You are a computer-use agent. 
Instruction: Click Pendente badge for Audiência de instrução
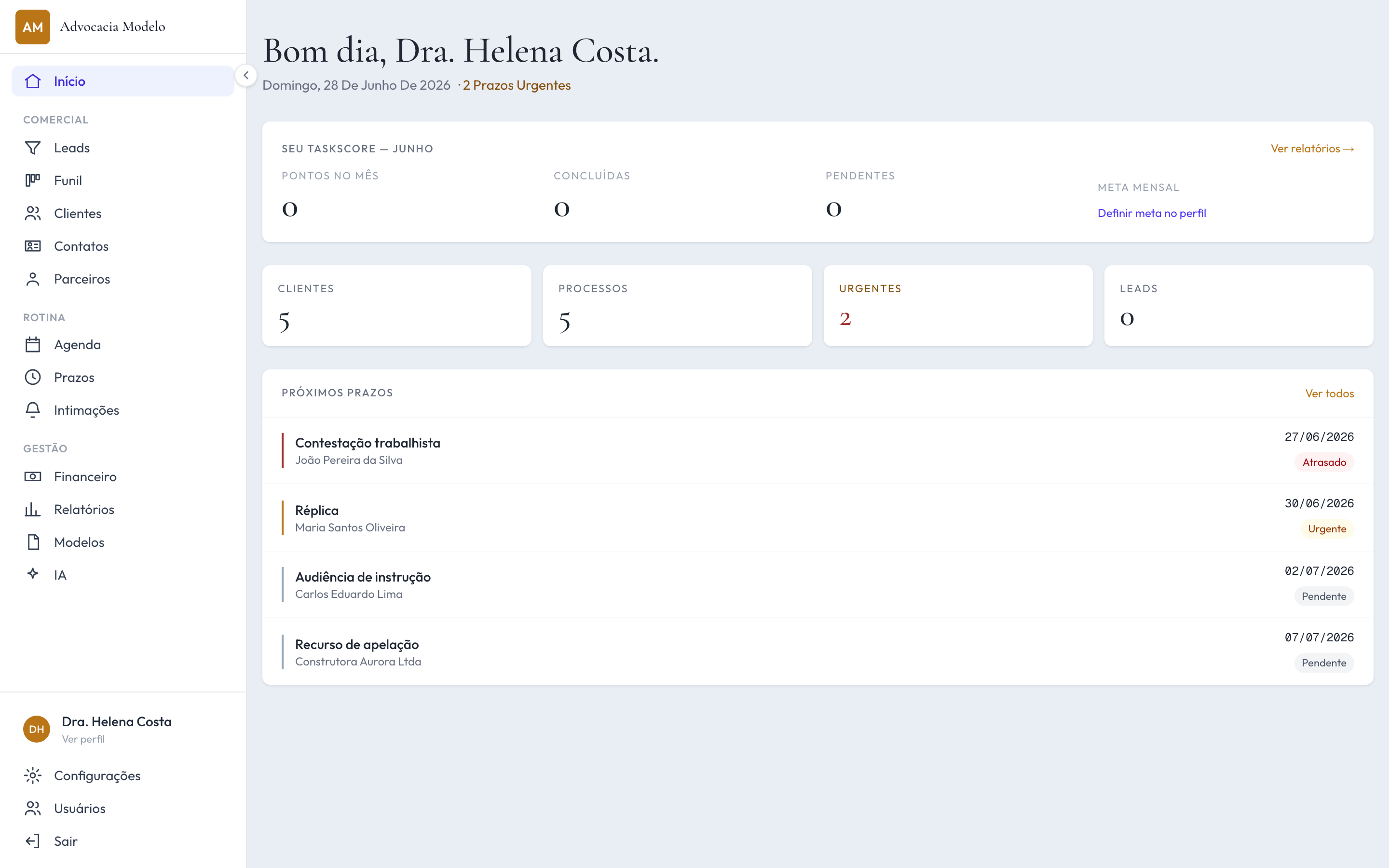(x=1324, y=597)
